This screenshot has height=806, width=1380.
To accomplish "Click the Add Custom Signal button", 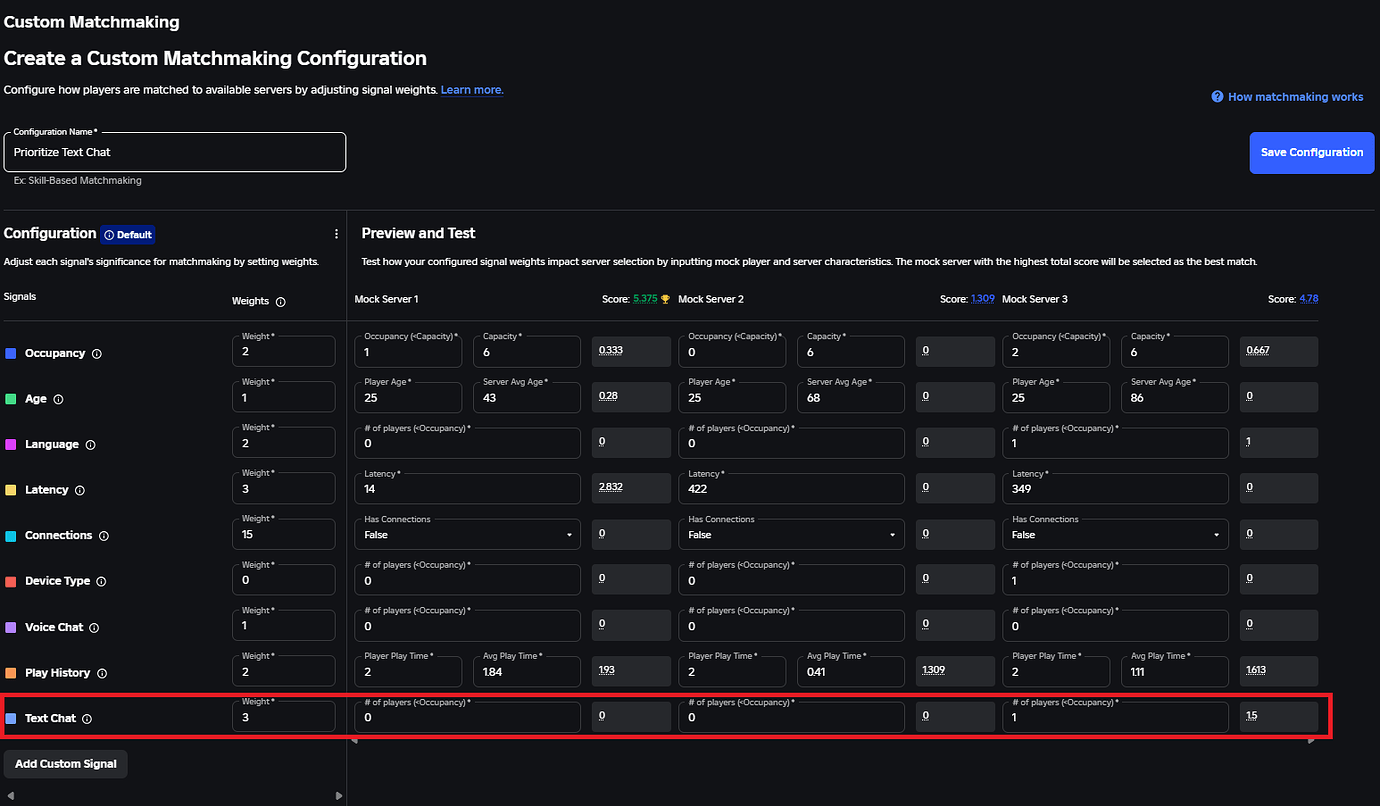I will tap(66, 764).
